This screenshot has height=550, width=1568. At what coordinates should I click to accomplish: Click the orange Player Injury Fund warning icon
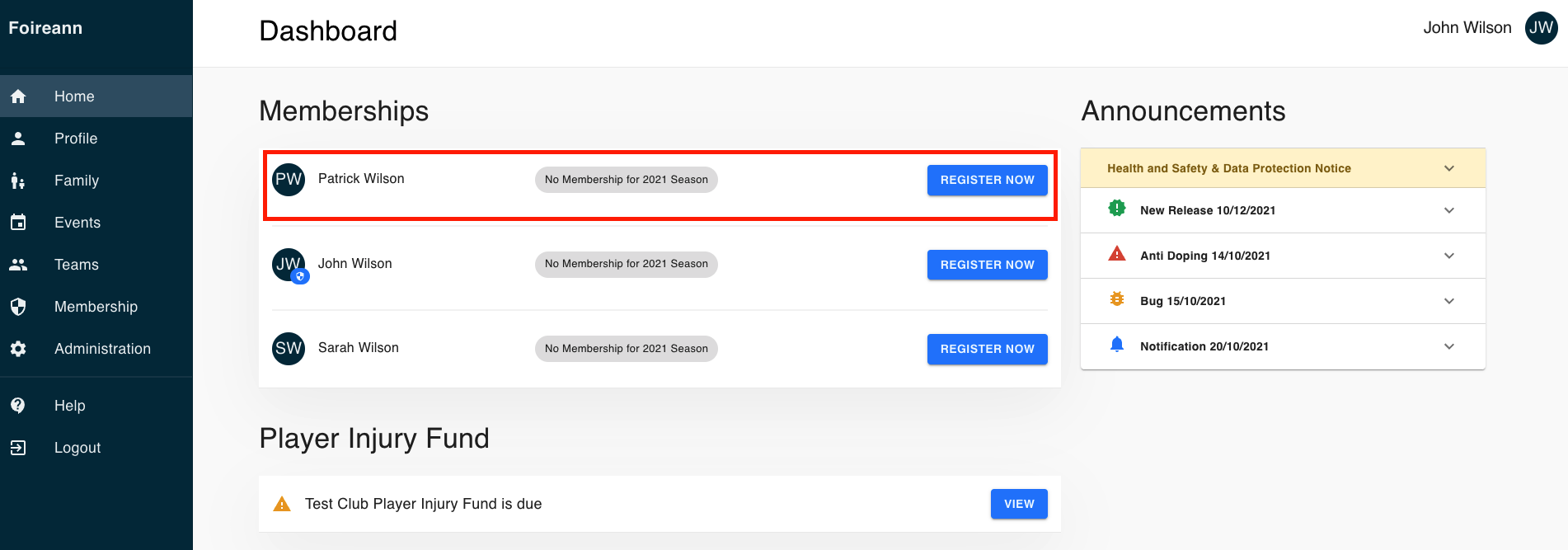(282, 504)
